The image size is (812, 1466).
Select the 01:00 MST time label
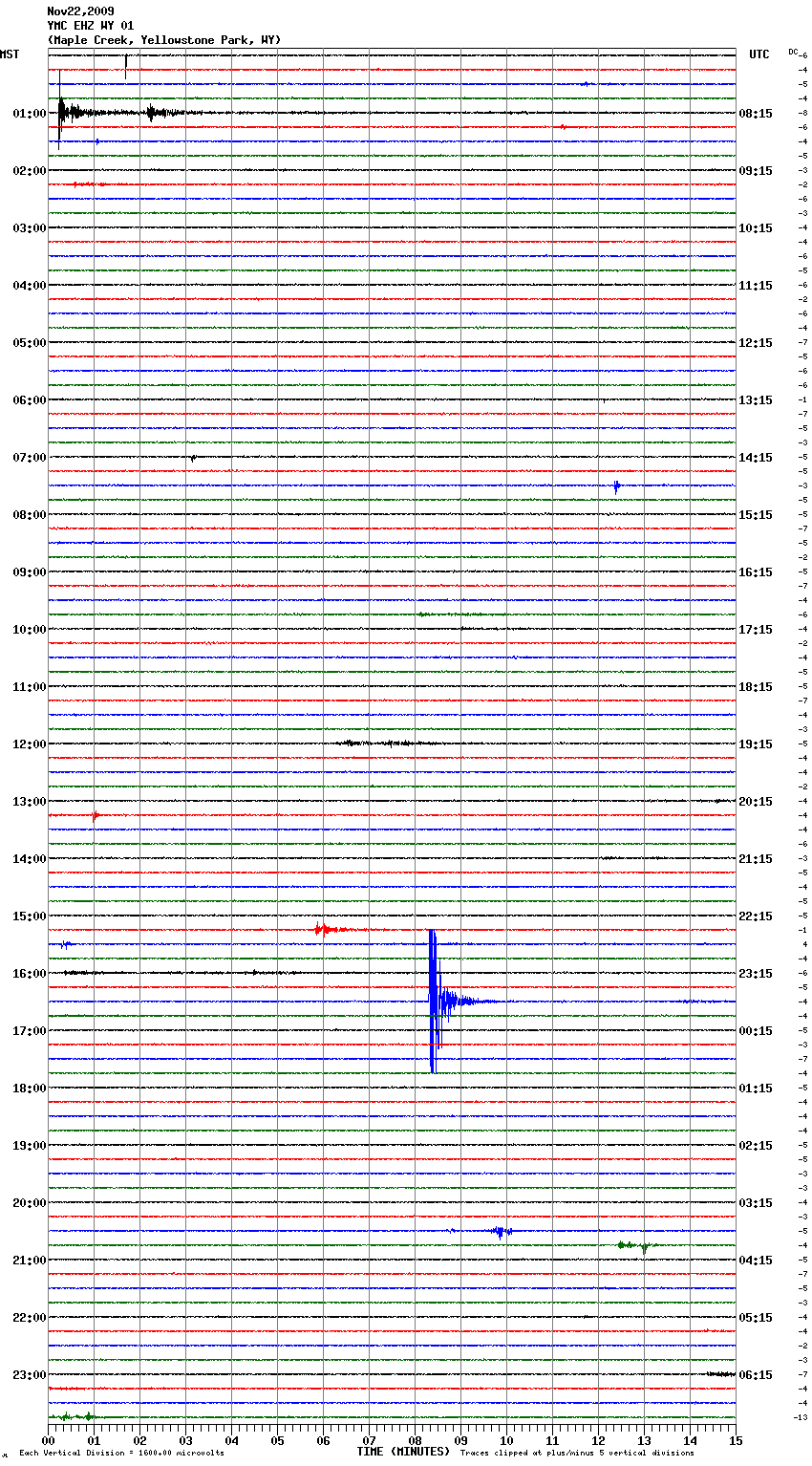(x=29, y=113)
